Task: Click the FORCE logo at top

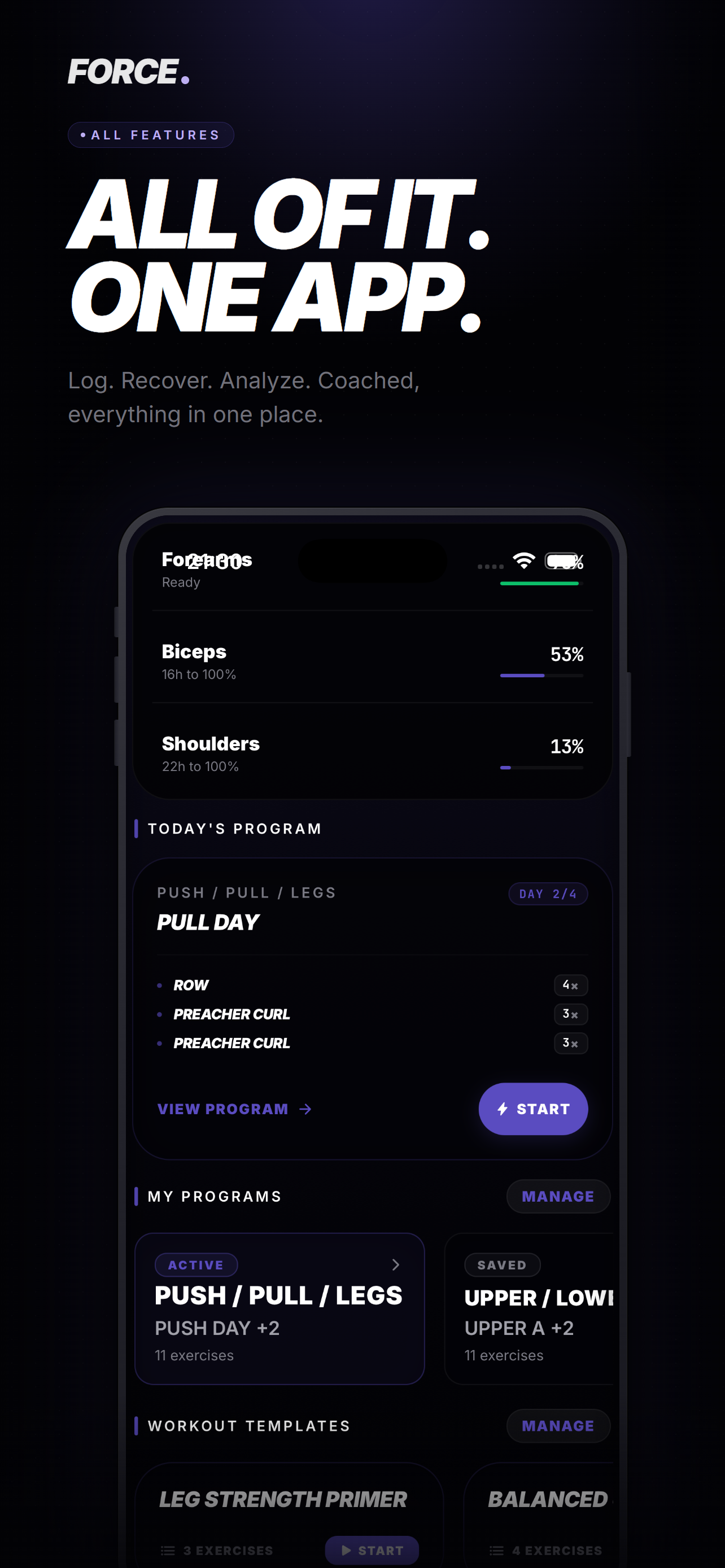Action: [x=128, y=71]
